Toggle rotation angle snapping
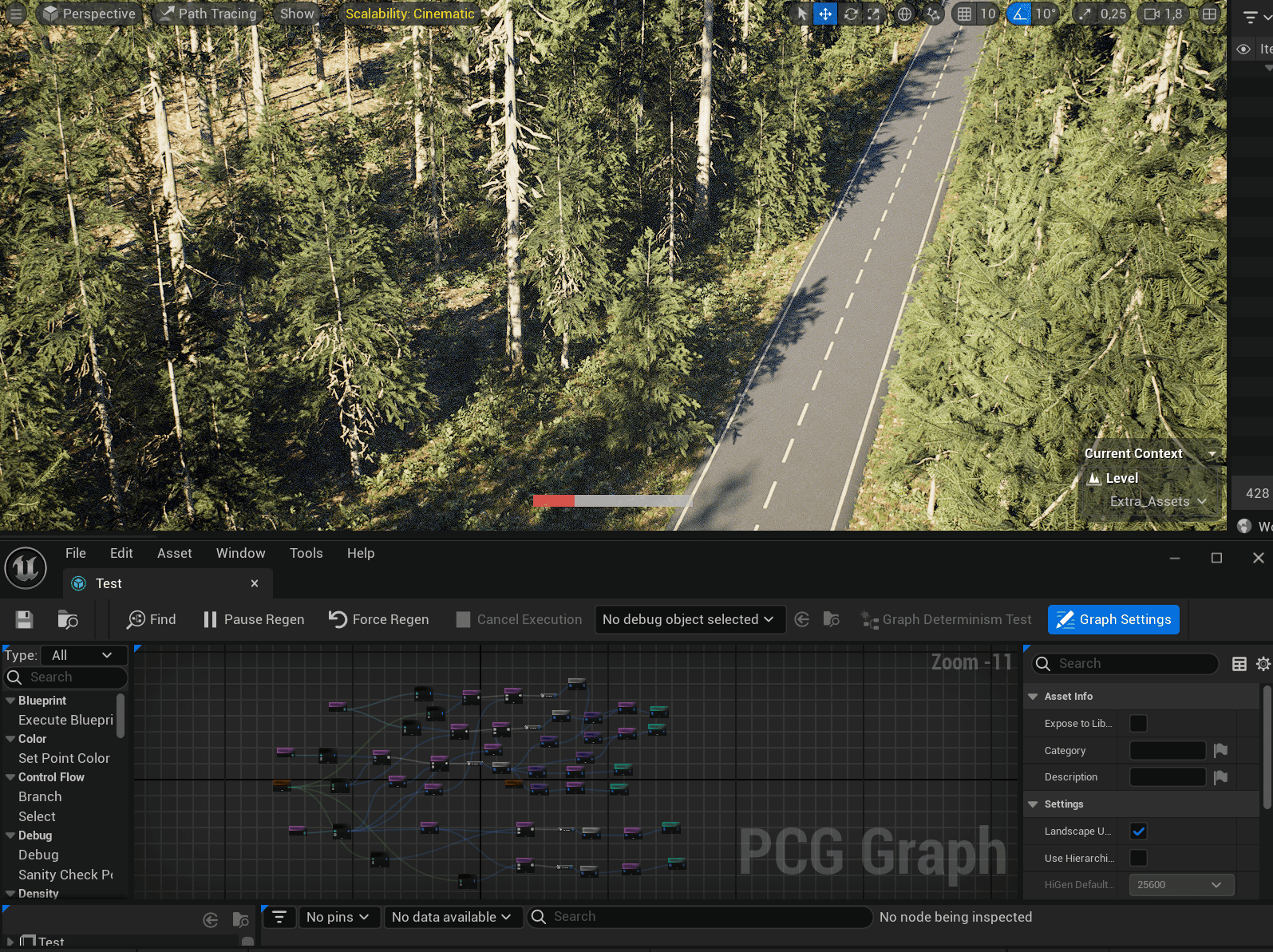This screenshot has width=1273, height=952. [x=1019, y=14]
